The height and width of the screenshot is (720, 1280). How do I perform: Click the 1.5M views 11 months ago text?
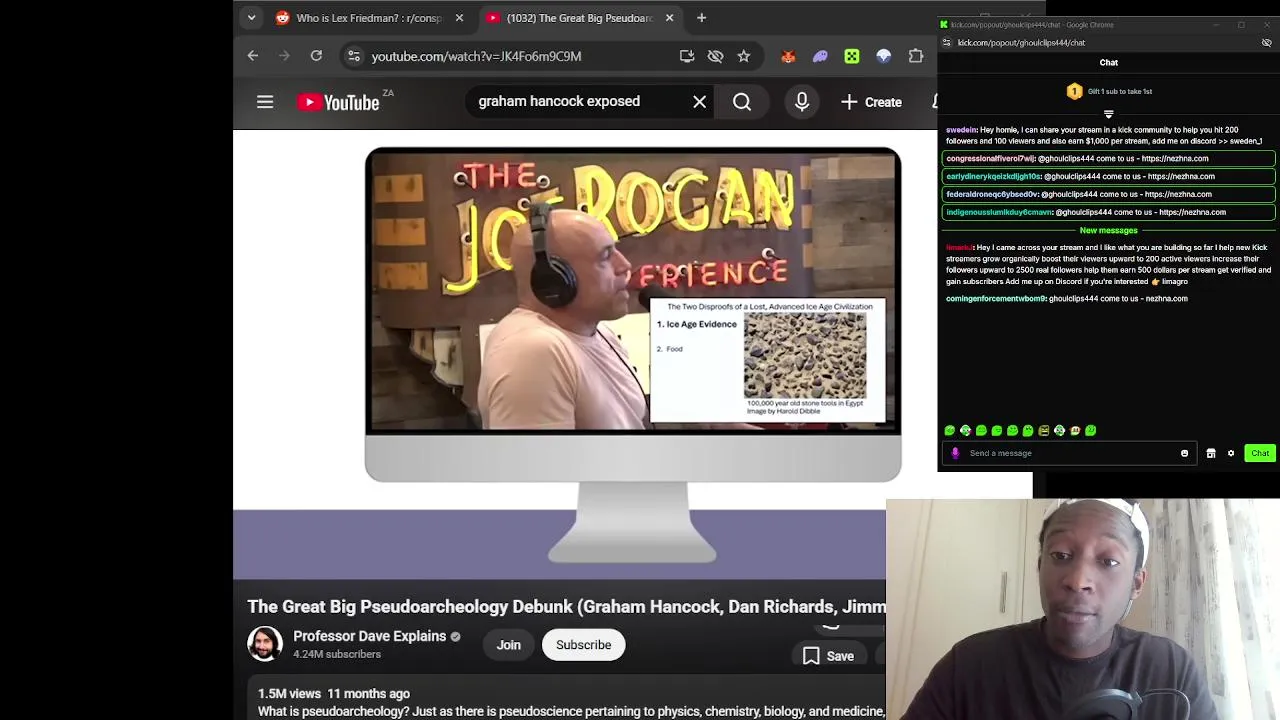[x=334, y=693]
